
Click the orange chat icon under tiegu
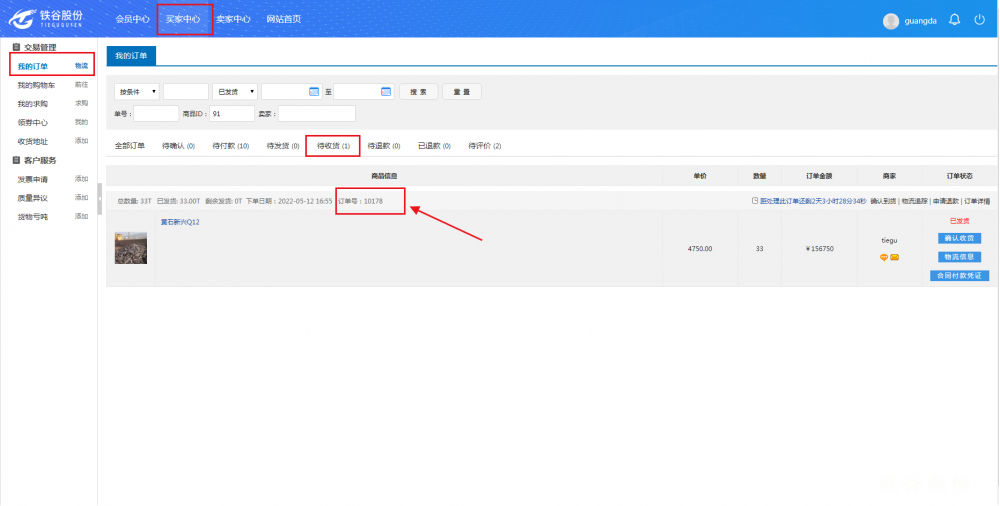click(884, 257)
